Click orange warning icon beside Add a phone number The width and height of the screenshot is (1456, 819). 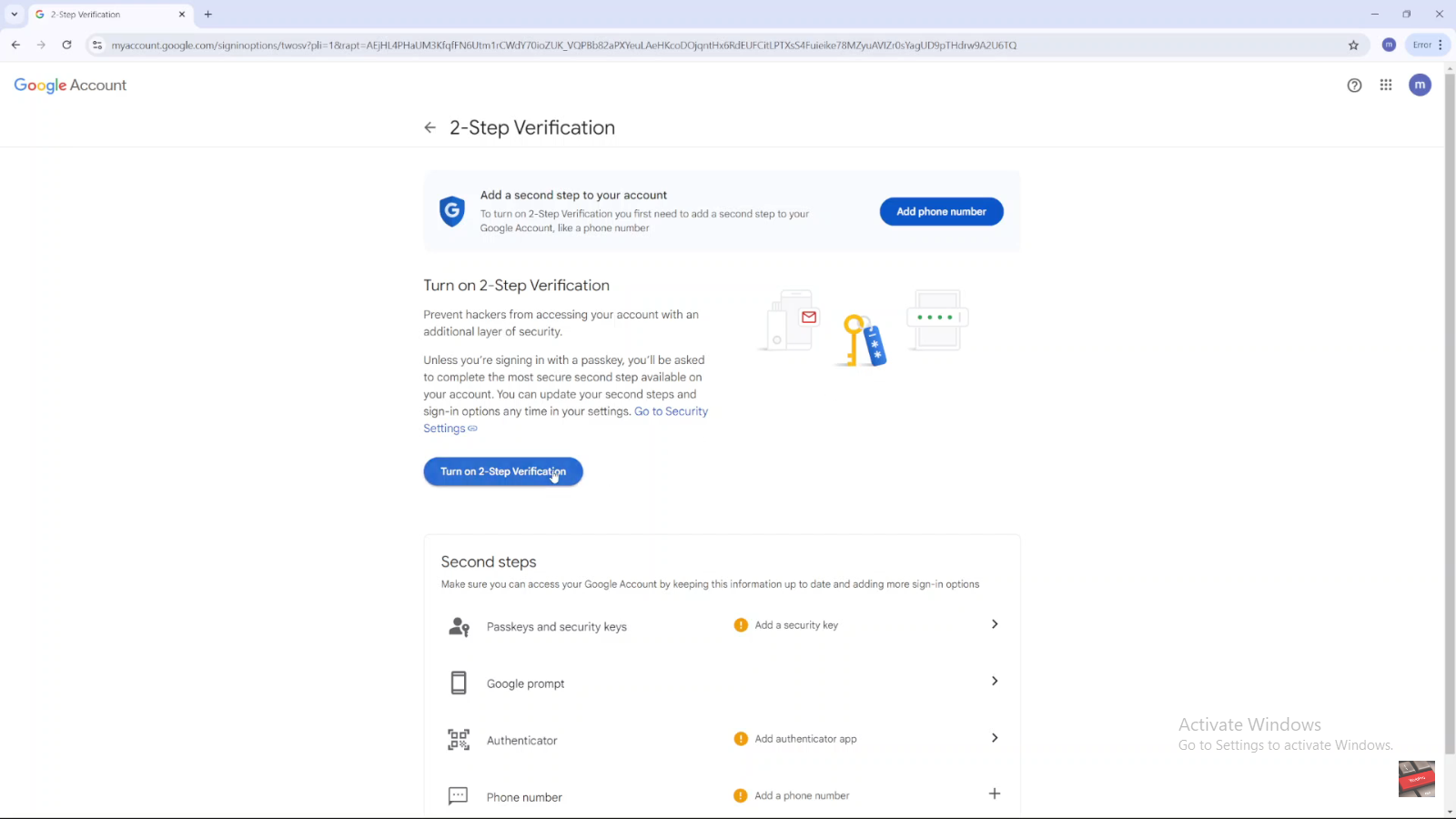tap(741, 795)
